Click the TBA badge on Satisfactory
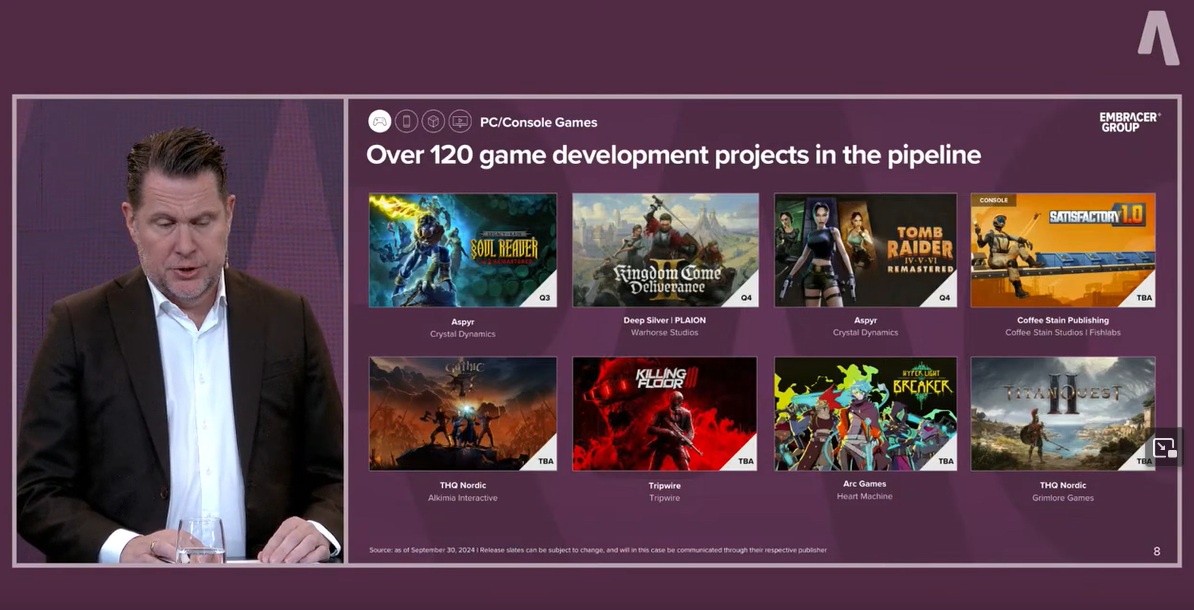Image resolution: width=1194 pixels, height=610 pixels. (x=1144, y=298)
